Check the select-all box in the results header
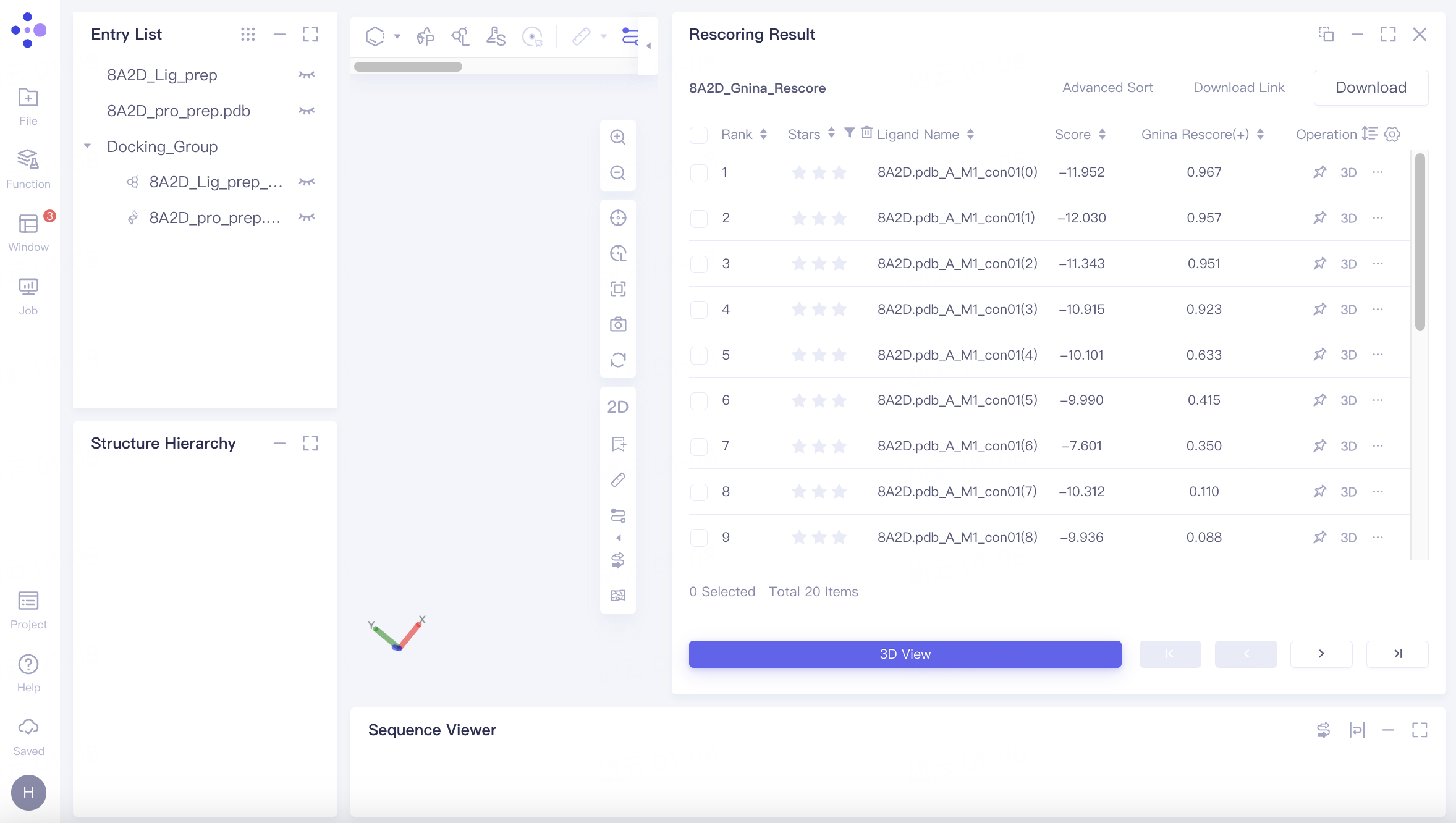Viewport: 1456px width, 823px height. point(698,135)
